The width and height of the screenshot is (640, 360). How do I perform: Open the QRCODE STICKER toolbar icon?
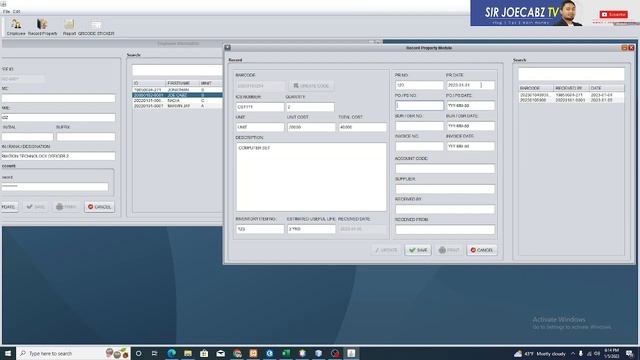point(96,27)
